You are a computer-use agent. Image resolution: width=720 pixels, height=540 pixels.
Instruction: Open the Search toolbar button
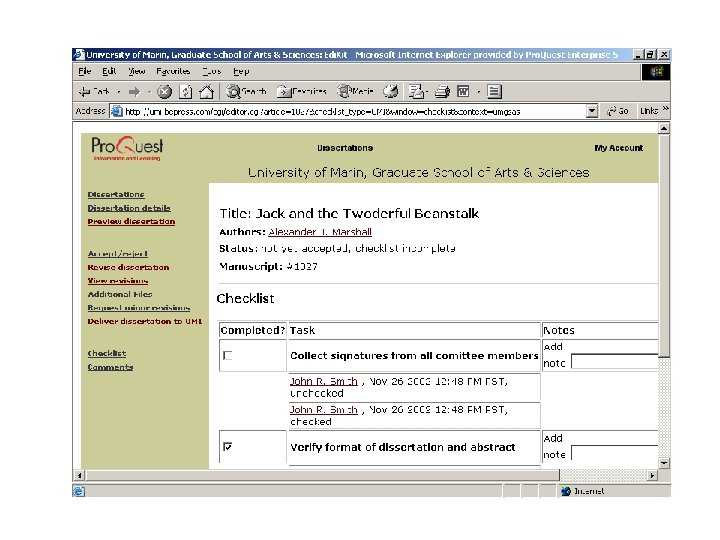(x=246, y=92)
